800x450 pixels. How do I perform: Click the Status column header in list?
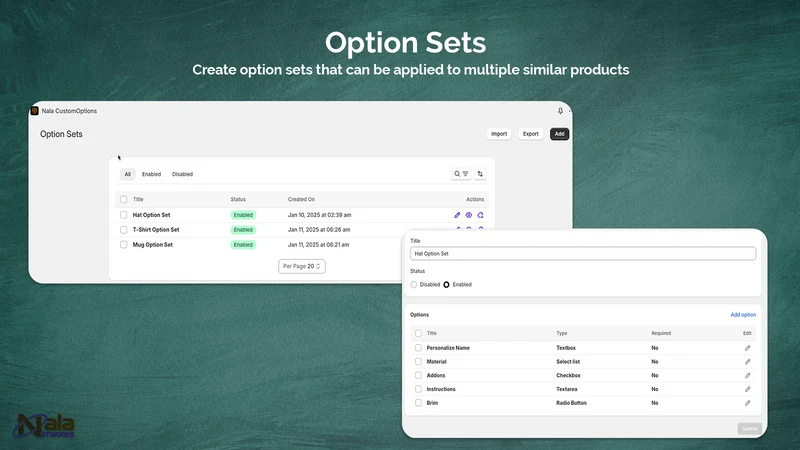click(238, 199)
